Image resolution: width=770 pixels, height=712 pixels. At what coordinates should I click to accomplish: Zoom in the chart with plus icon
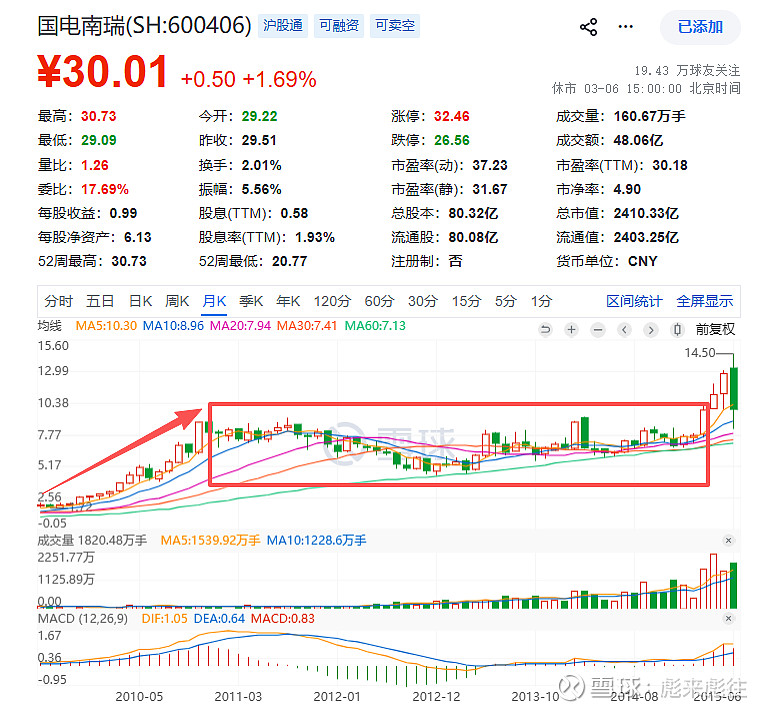point(572,329)
